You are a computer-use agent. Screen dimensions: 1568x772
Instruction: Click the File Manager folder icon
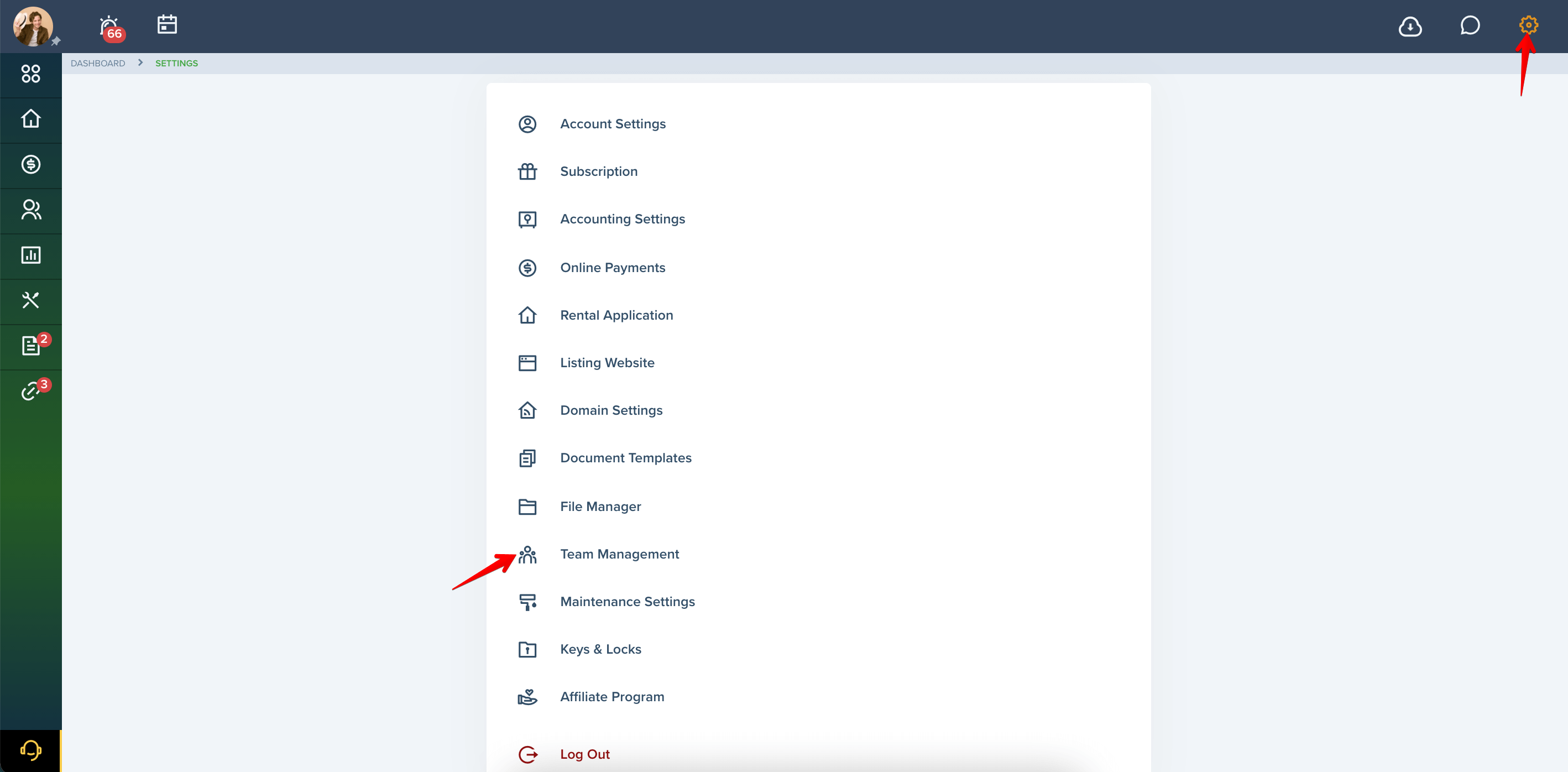527,507
